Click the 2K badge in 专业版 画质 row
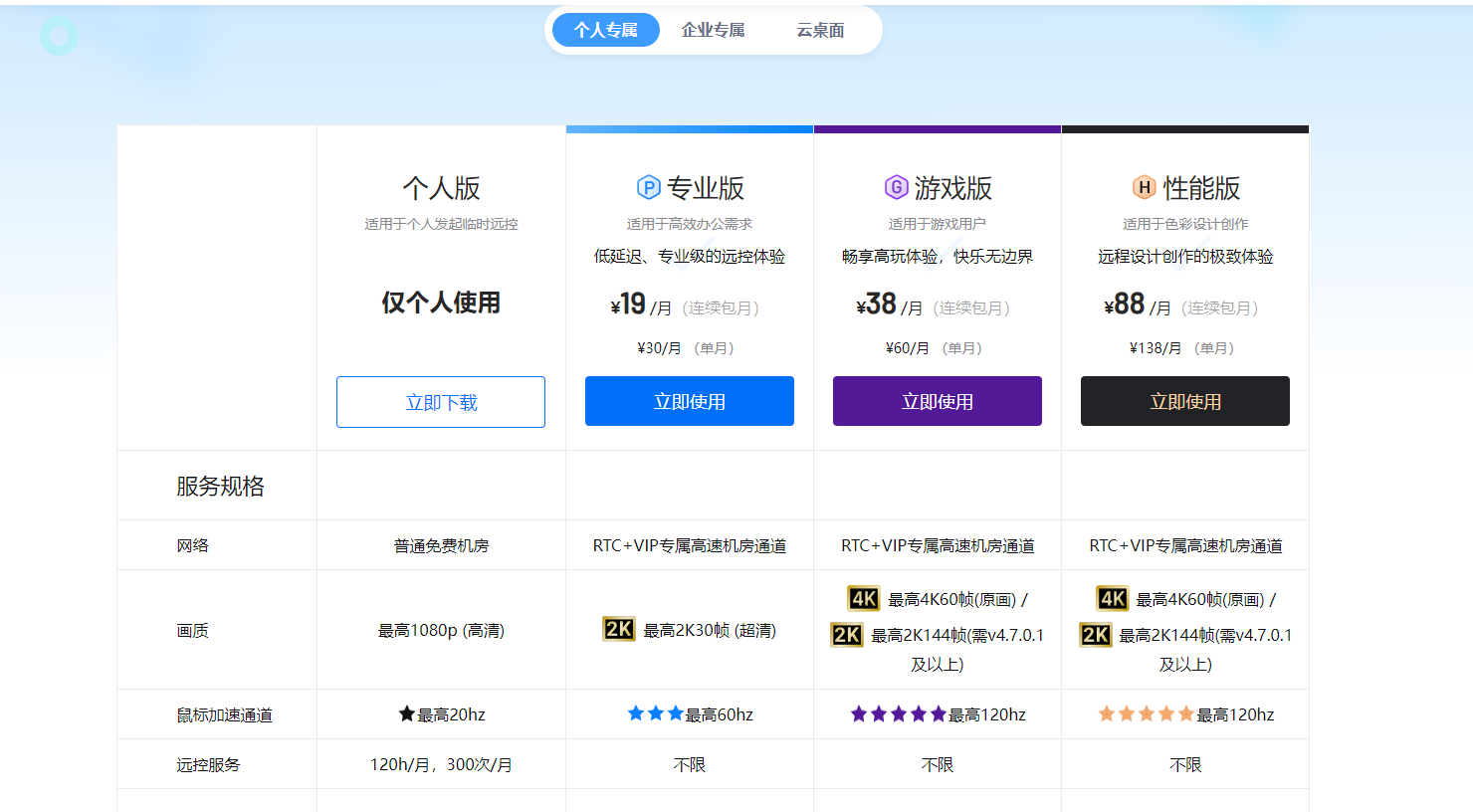 pos(619,629)
